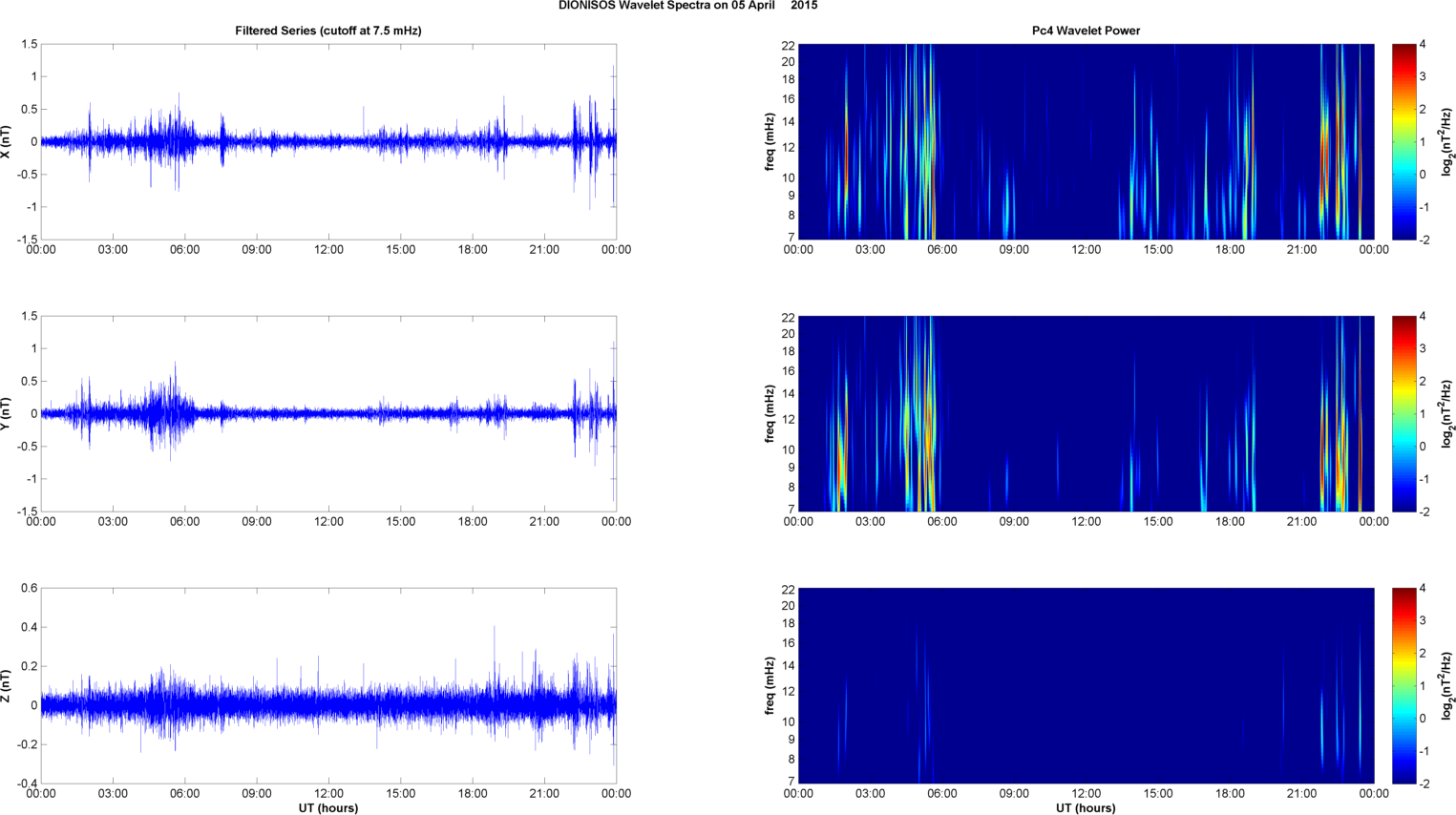
Task: Click the 12:00 tick under X time series
Action: (x=328, y=250)
